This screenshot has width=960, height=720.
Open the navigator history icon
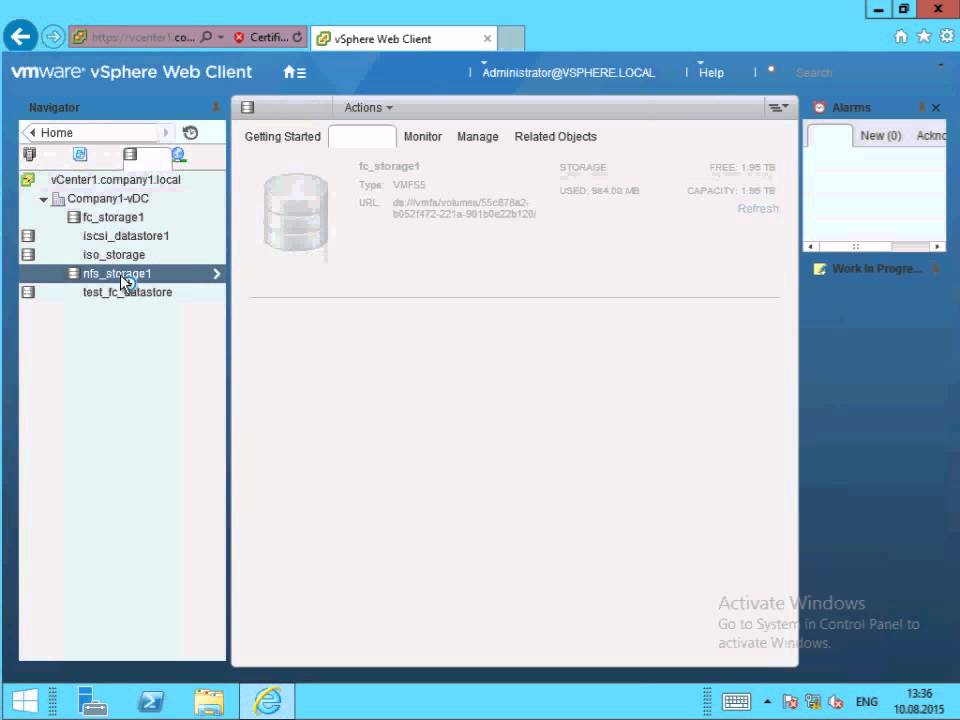[x=190, y=133]
